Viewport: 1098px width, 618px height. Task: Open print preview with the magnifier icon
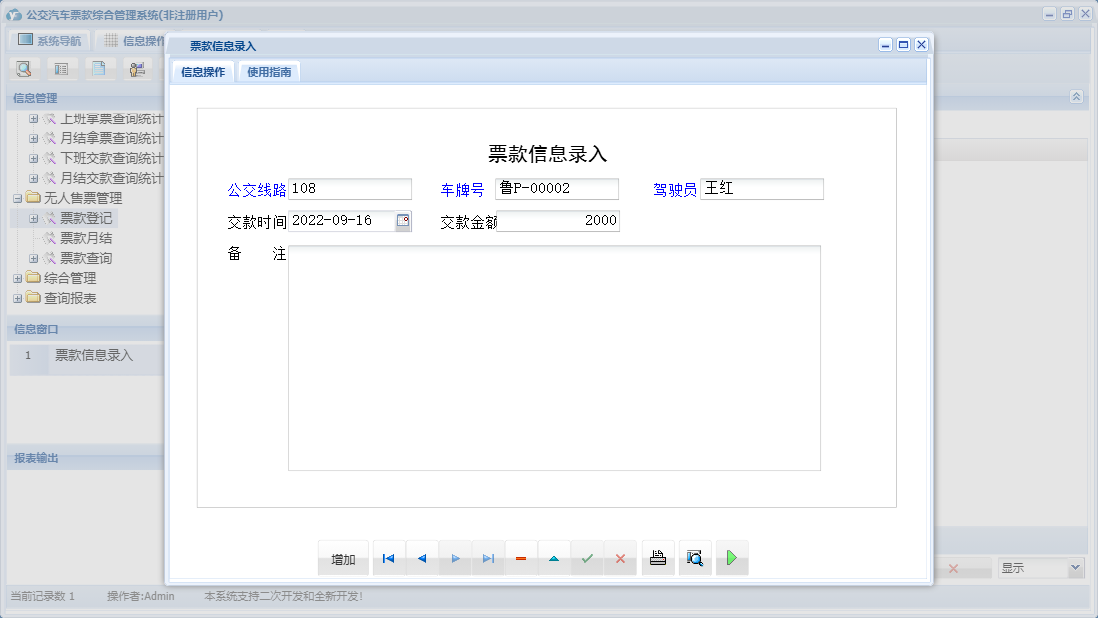pos(695,558)
